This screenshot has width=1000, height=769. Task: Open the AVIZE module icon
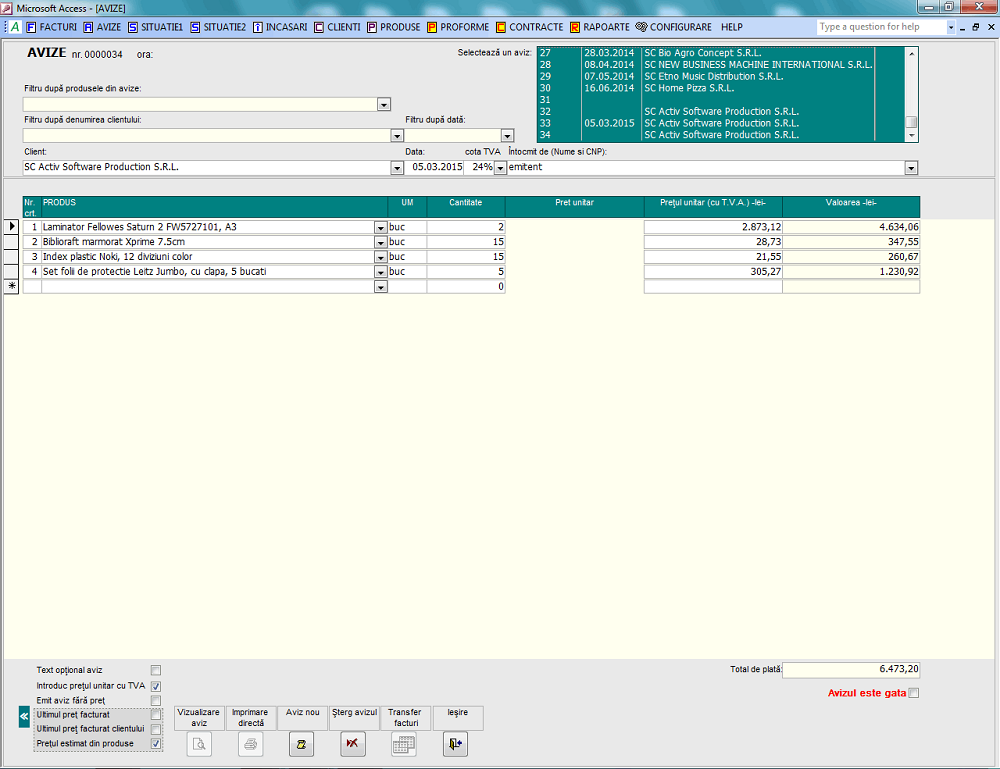88,27
